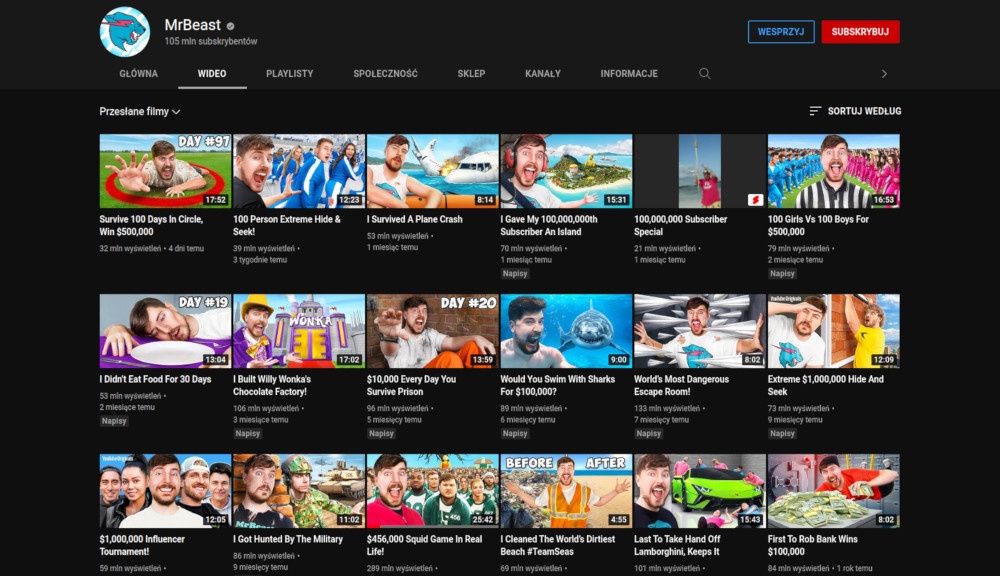Open $1,000,000 Influencer Tournament thumbnail
The image size is (1000, 576).
tap(165, 491)
